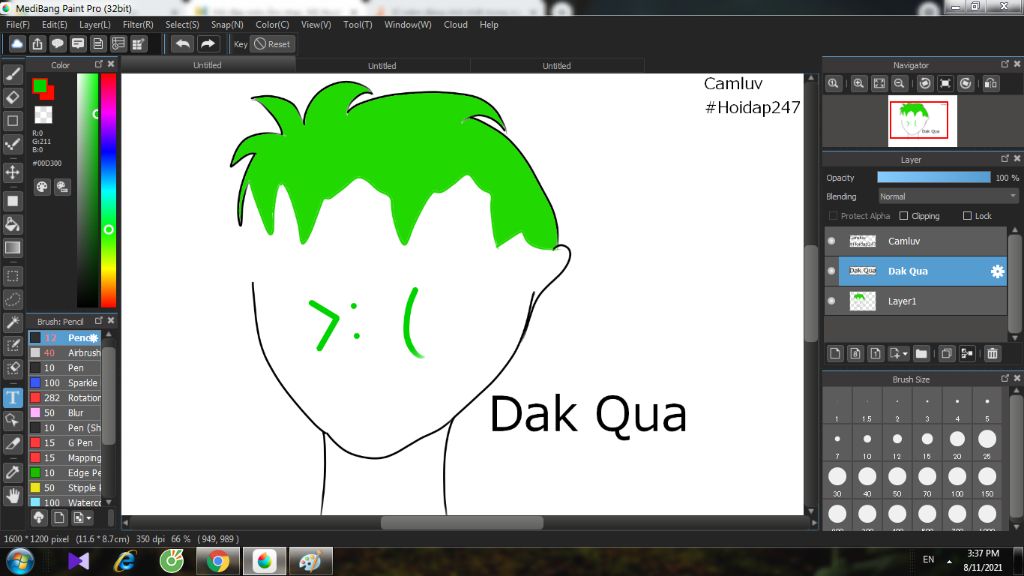The height and width of the screenshot is (576, 1024).
Task: Open the Filter menu
Action: tap(138, 25)
